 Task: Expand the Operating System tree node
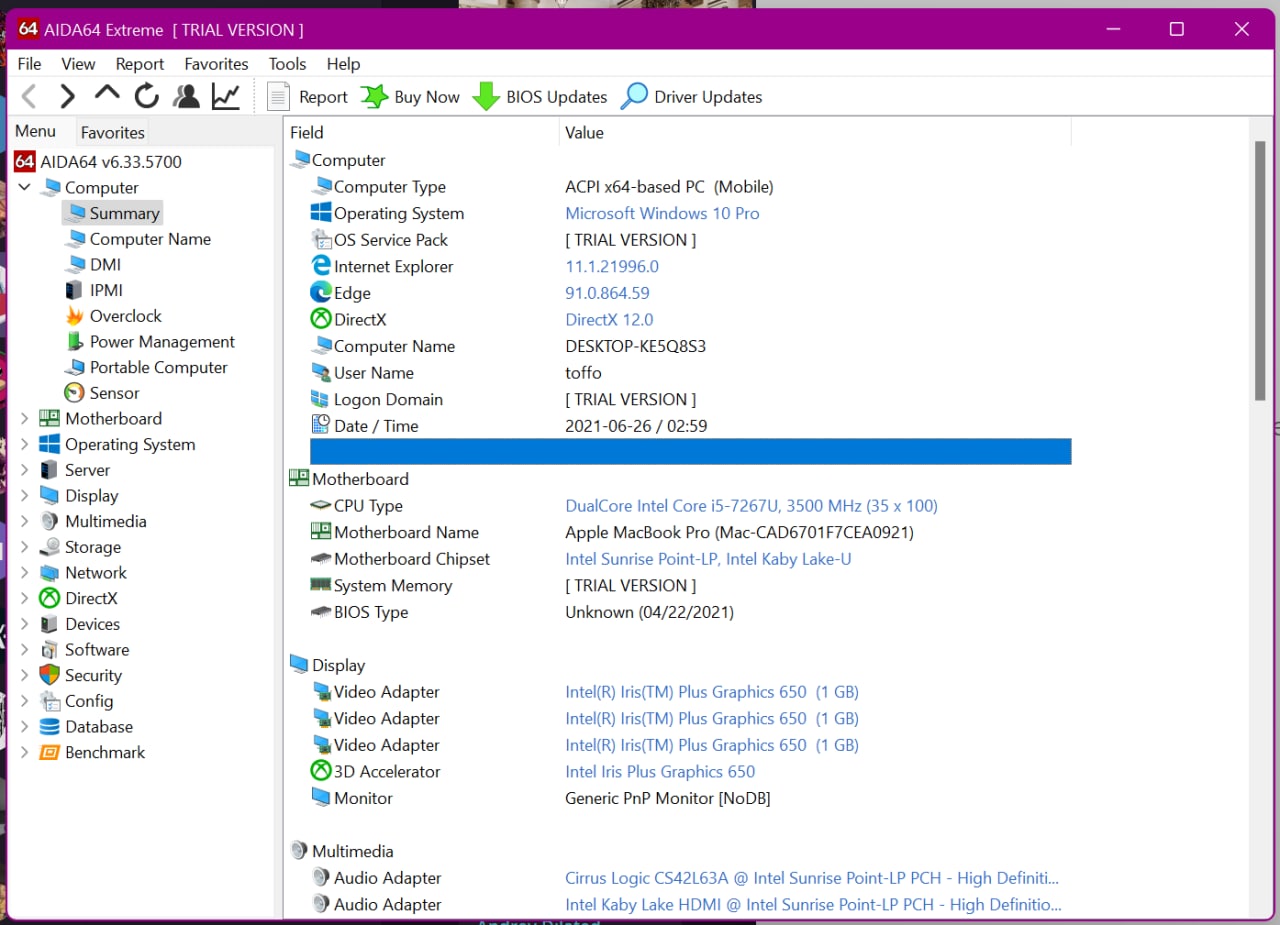coord(24,445)
